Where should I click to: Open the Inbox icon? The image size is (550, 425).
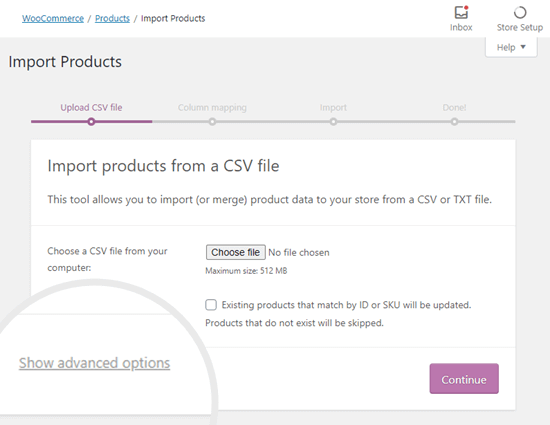(461, 13)
